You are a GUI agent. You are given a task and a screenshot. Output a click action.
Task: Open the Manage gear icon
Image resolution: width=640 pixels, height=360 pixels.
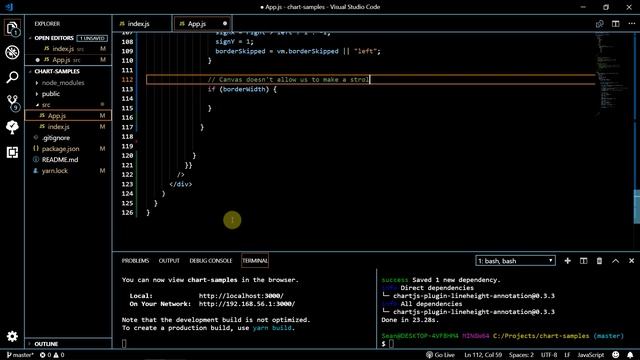coord(12,336)
